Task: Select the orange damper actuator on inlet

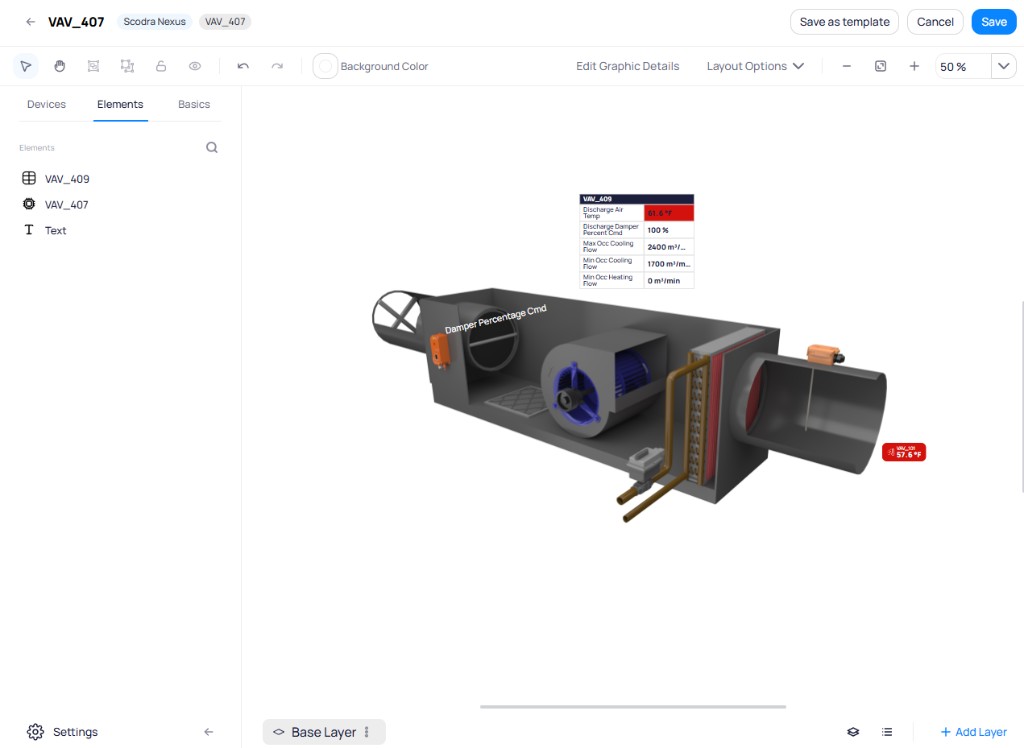Action: (x=440, y=350)
